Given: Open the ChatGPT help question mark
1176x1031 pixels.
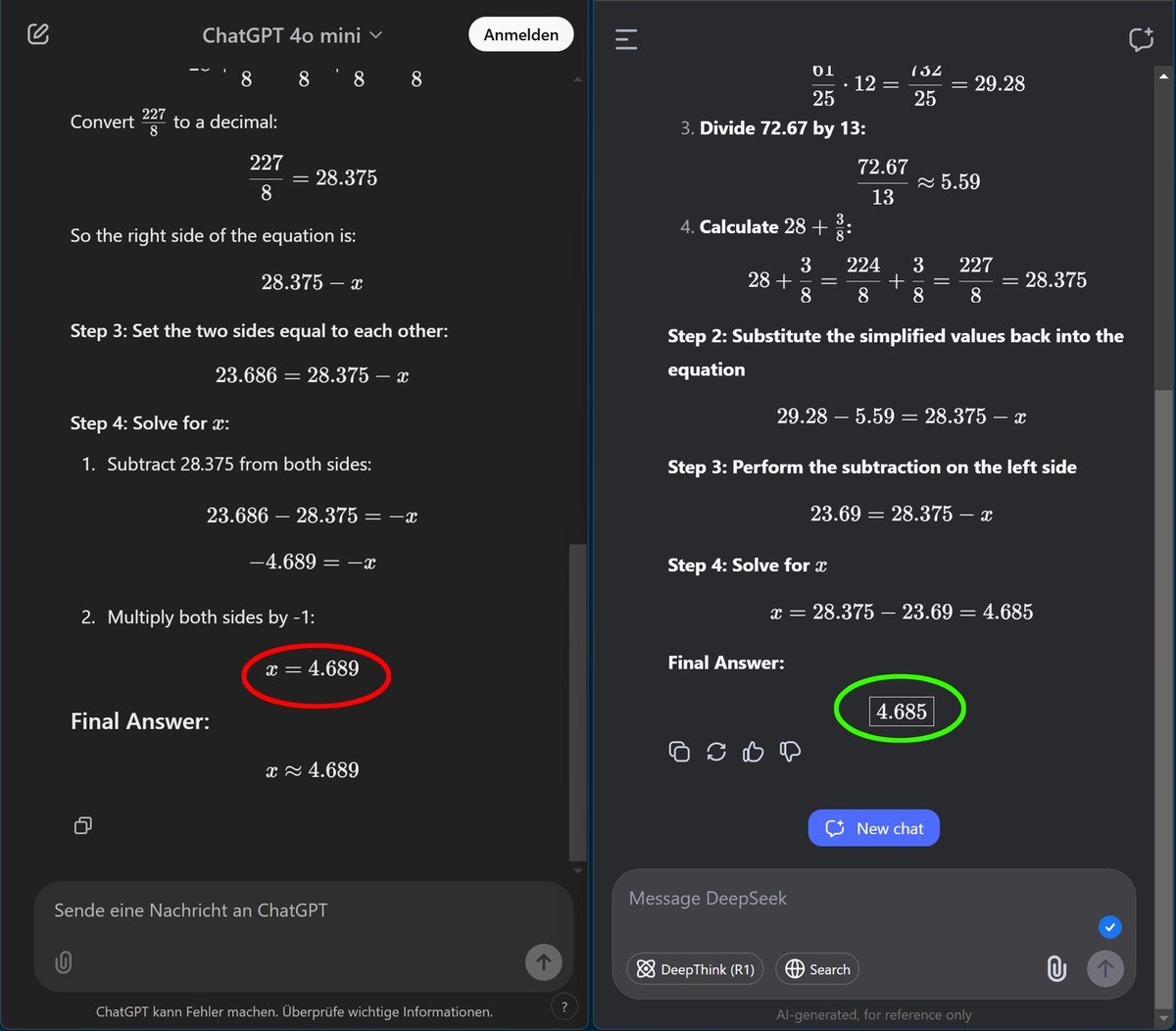Looking at the screenshot, I should point(563,1006).
